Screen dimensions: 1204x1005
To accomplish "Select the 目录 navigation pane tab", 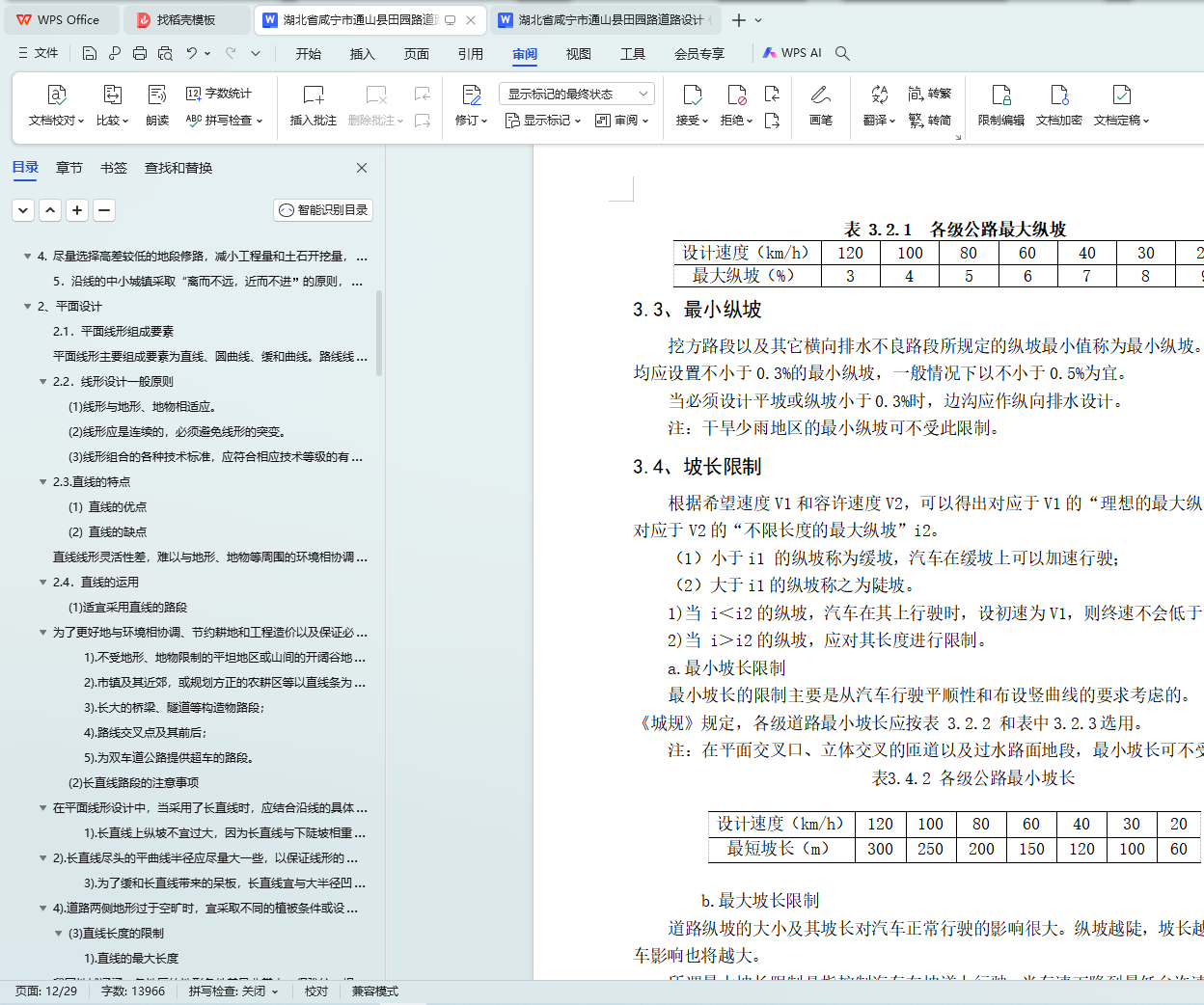I will [x=25, y=168].
